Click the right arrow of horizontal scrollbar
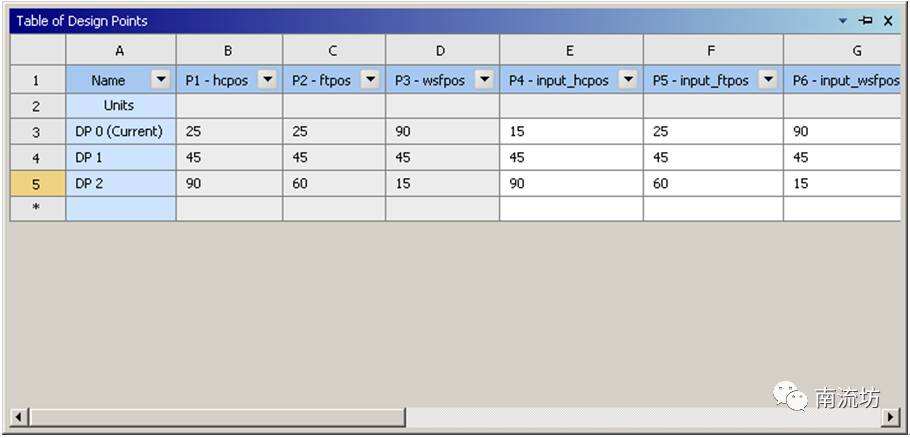Viewport: 910px width, 438px height. pyautogui.click(x=890, y=417)
